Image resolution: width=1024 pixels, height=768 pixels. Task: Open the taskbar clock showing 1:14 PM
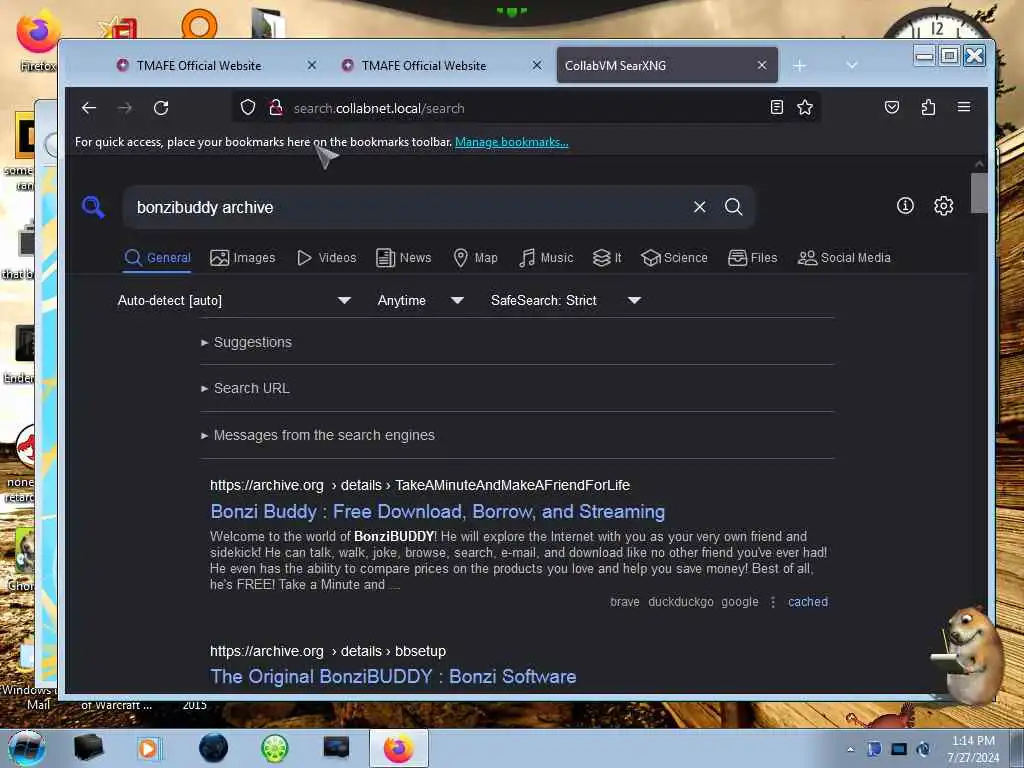(973, 749)
